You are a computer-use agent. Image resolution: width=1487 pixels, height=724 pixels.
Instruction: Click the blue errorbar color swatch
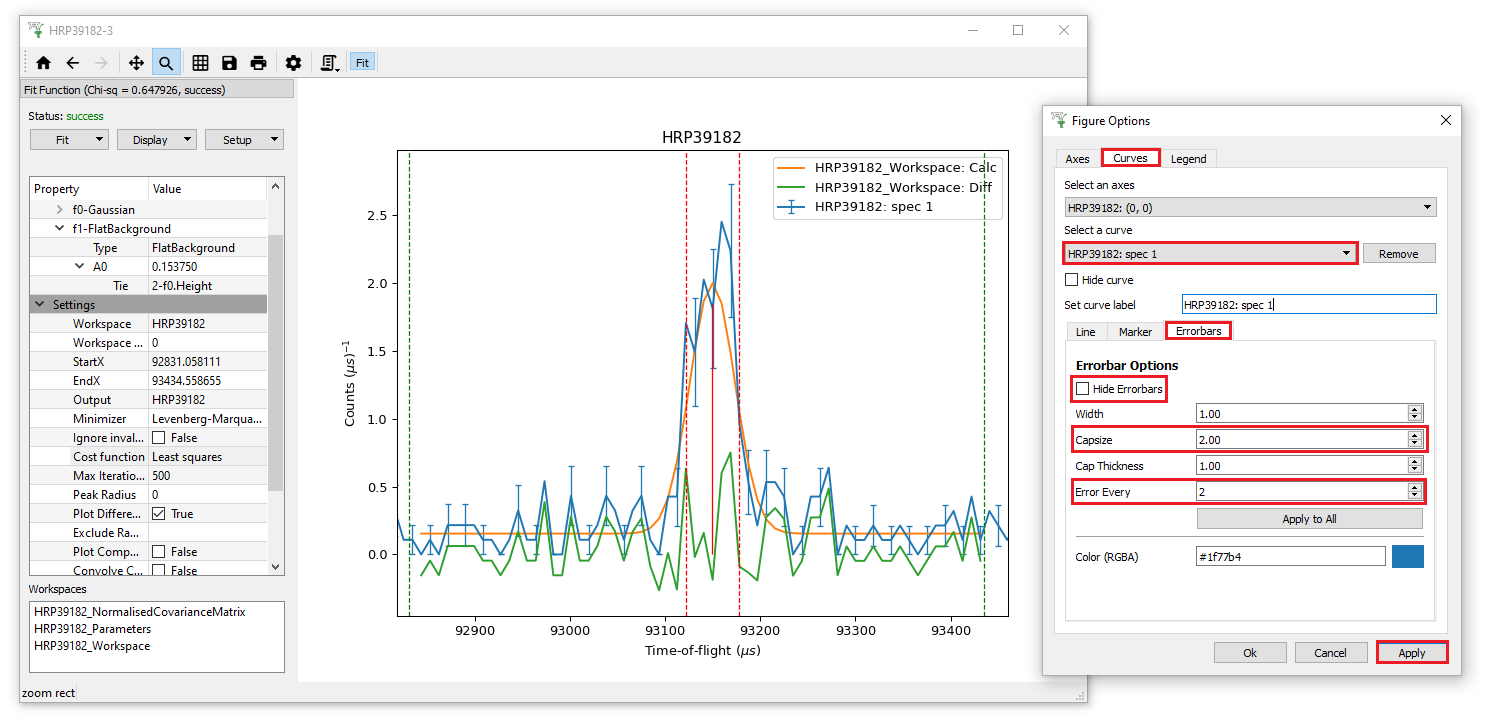(x=1407, y=557)
